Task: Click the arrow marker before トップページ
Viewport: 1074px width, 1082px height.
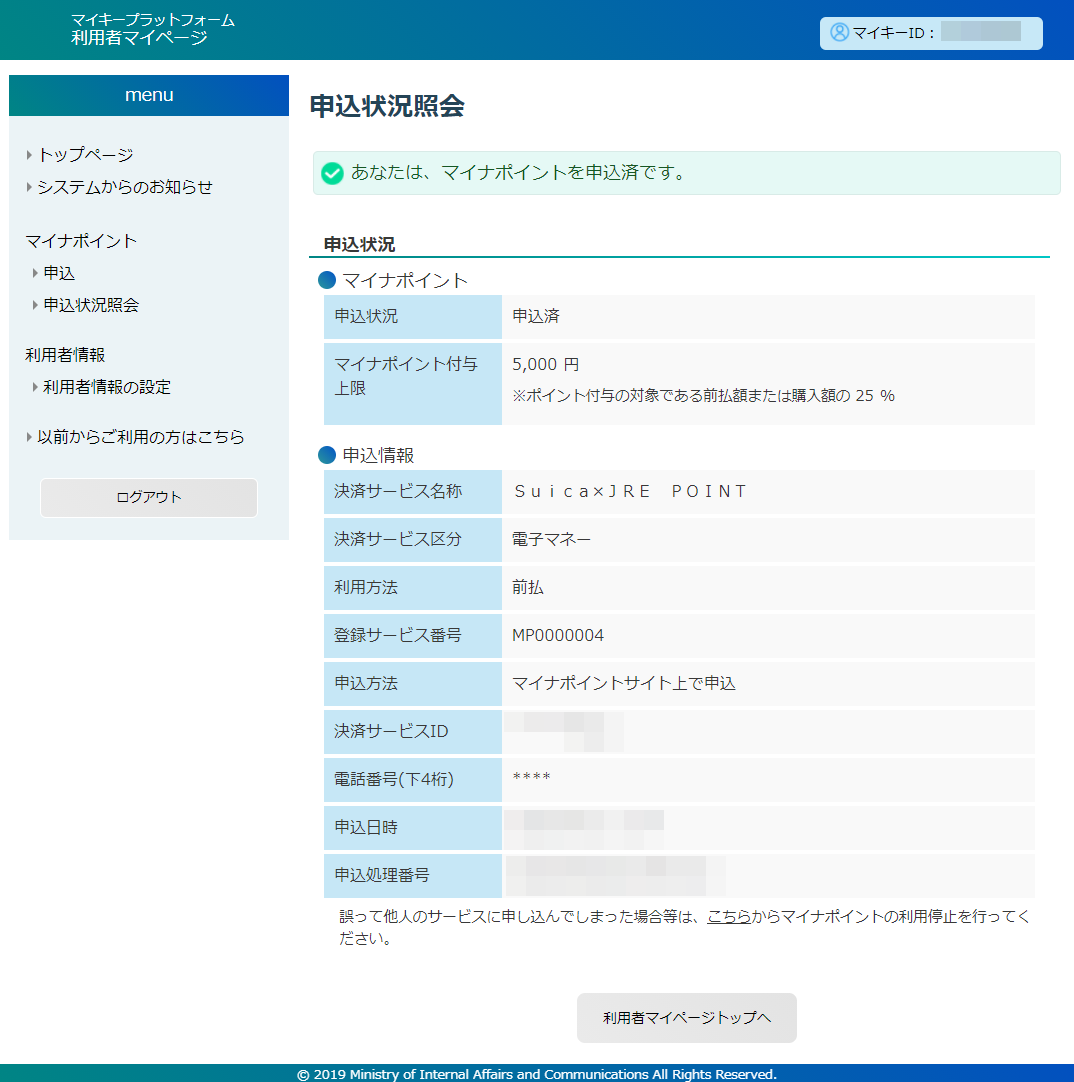Action: click(x=29, y=155)
